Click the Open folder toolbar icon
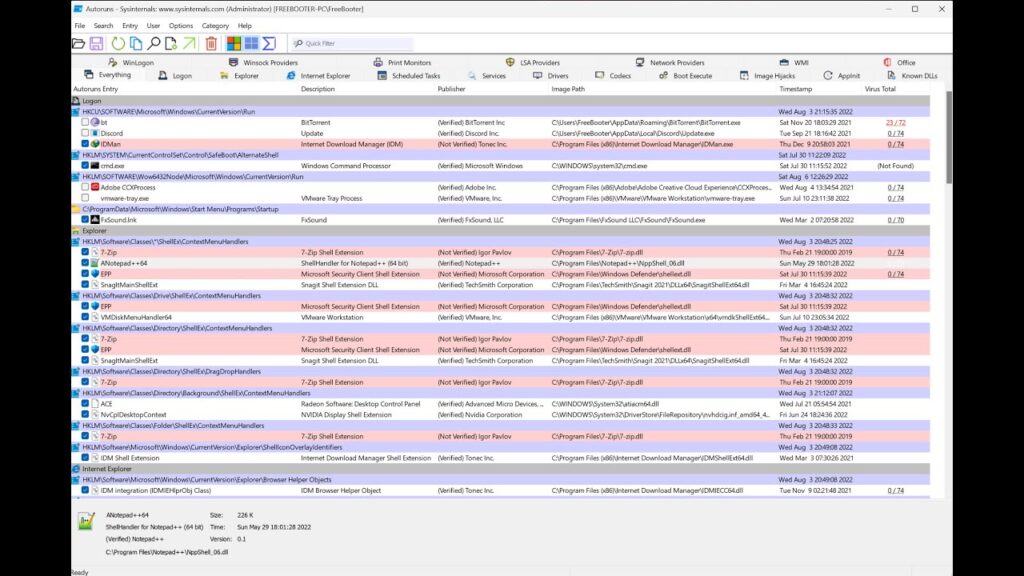The height and width of the screenshot is (576, 1024). point(79,44)
